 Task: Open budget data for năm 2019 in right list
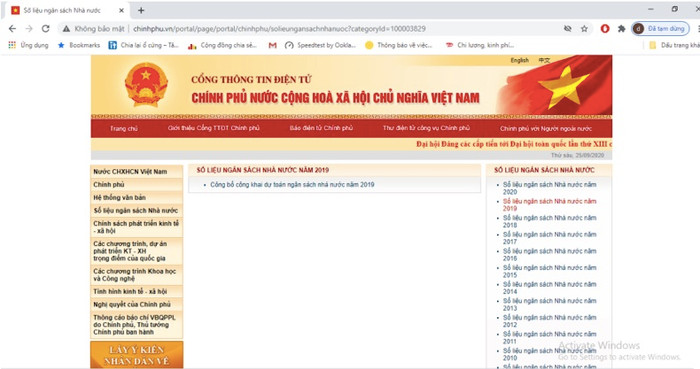[x=550, y=205]
